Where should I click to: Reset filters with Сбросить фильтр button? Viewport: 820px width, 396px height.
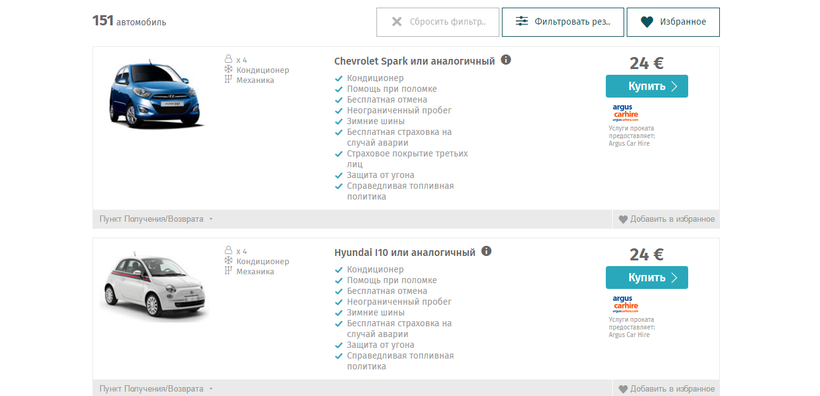click(x=438, y=22)
